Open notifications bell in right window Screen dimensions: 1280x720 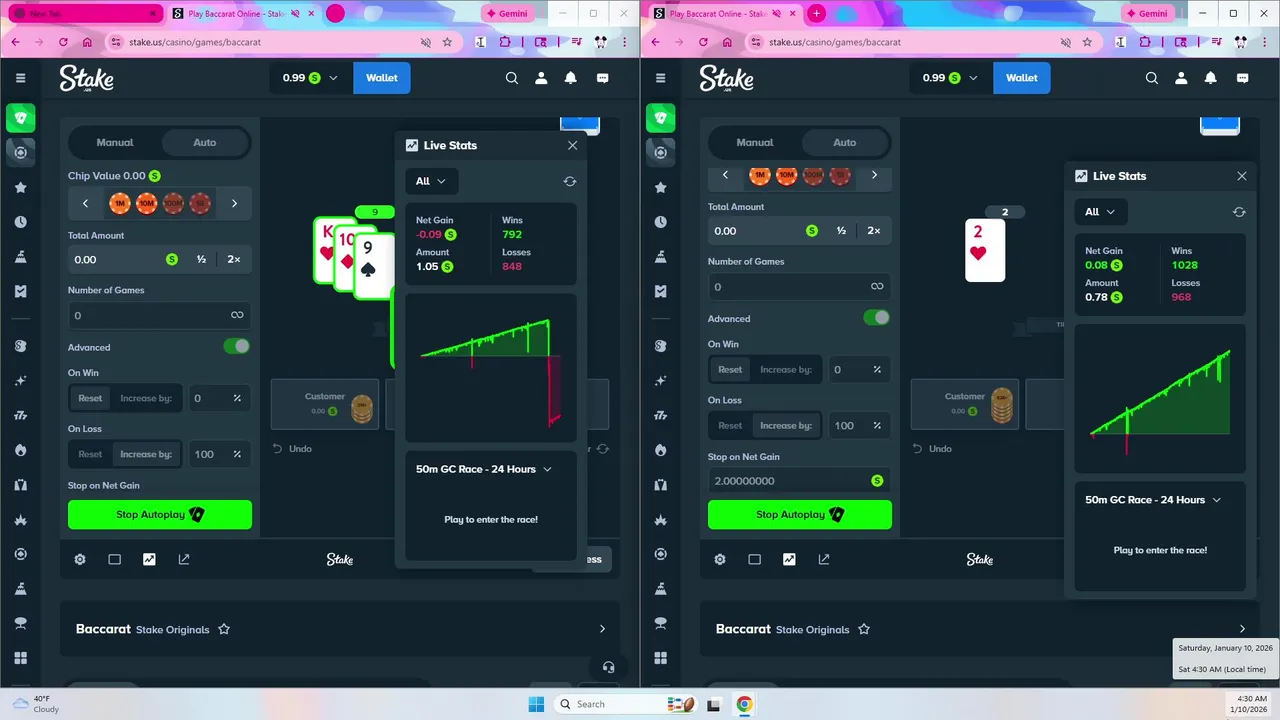(x=1211, y=78)
